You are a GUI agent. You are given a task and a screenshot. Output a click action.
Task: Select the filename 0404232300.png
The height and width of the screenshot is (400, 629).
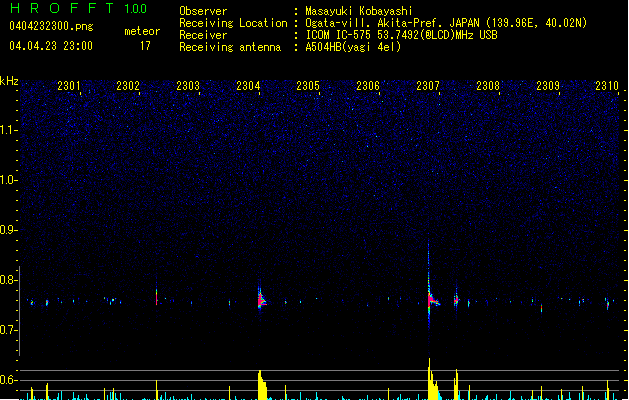(x=51, y=27)
